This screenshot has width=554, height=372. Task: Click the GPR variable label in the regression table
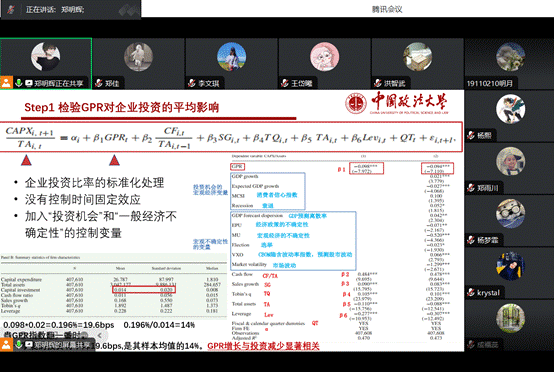click(x=237, y=166)
